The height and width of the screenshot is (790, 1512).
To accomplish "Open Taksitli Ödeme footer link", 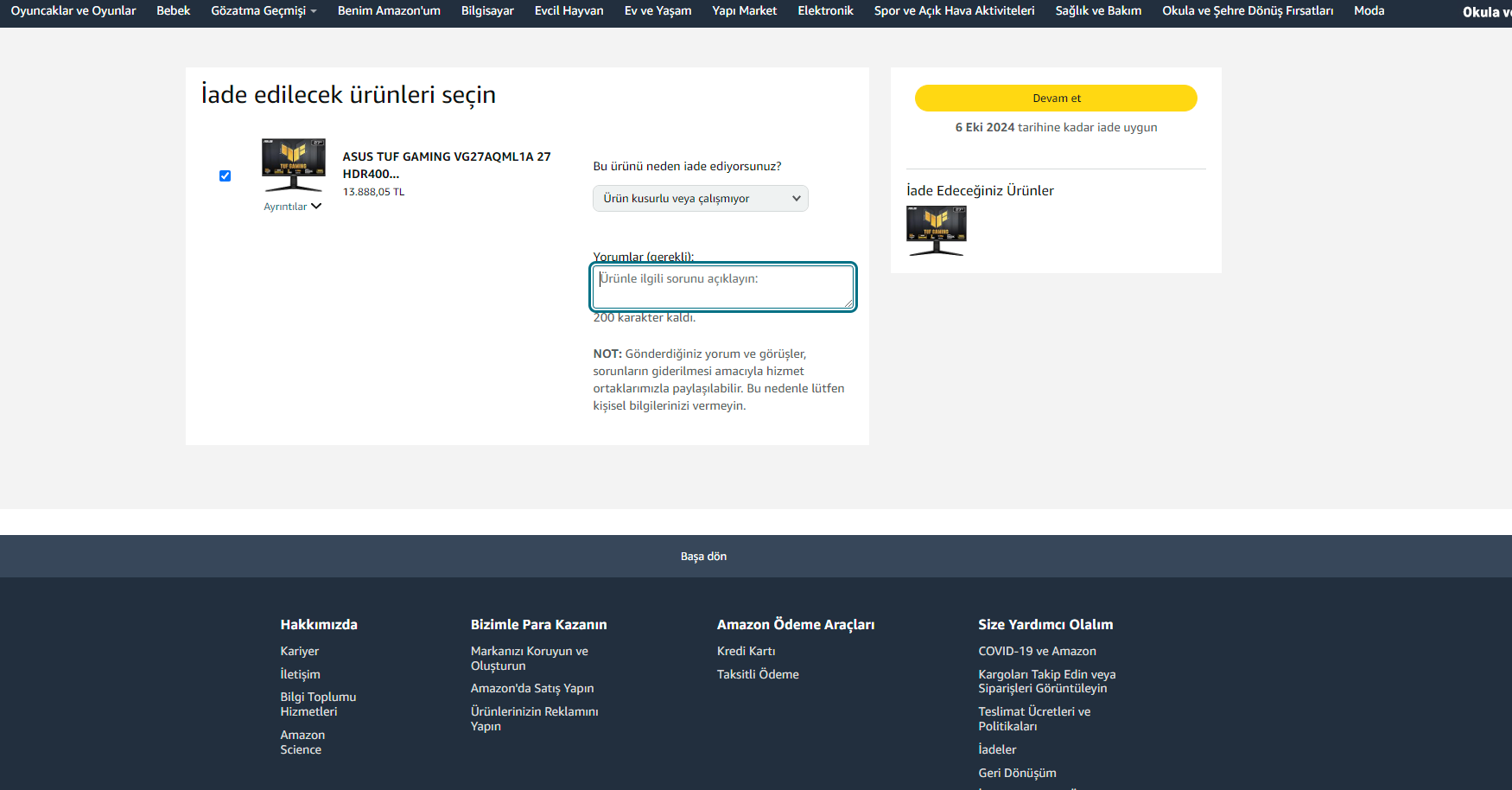I will click(x=758, y=674).
